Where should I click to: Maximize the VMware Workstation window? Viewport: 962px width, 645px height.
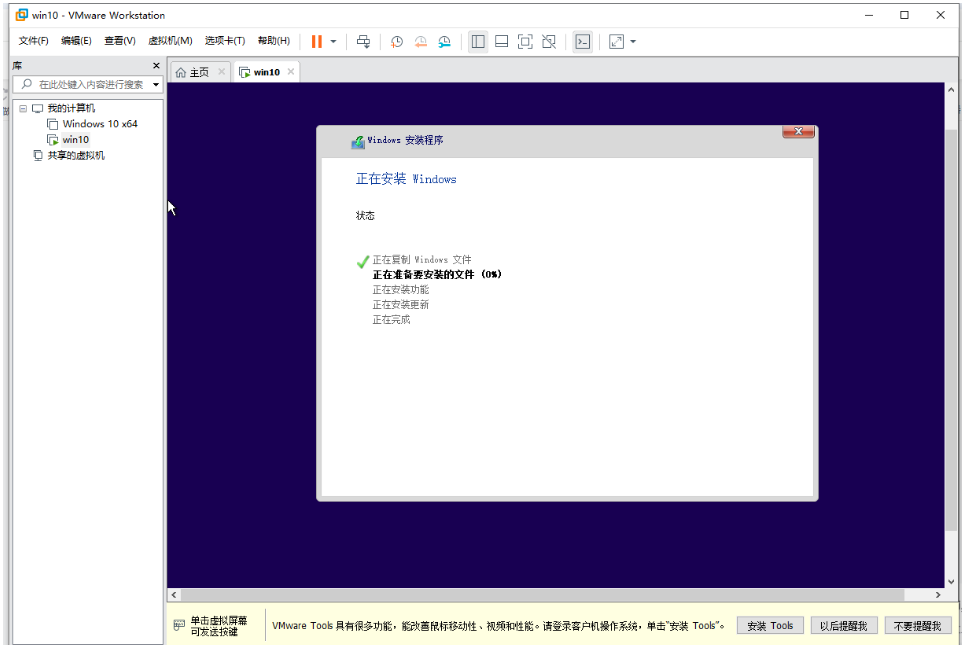click(x=904, y=15)
